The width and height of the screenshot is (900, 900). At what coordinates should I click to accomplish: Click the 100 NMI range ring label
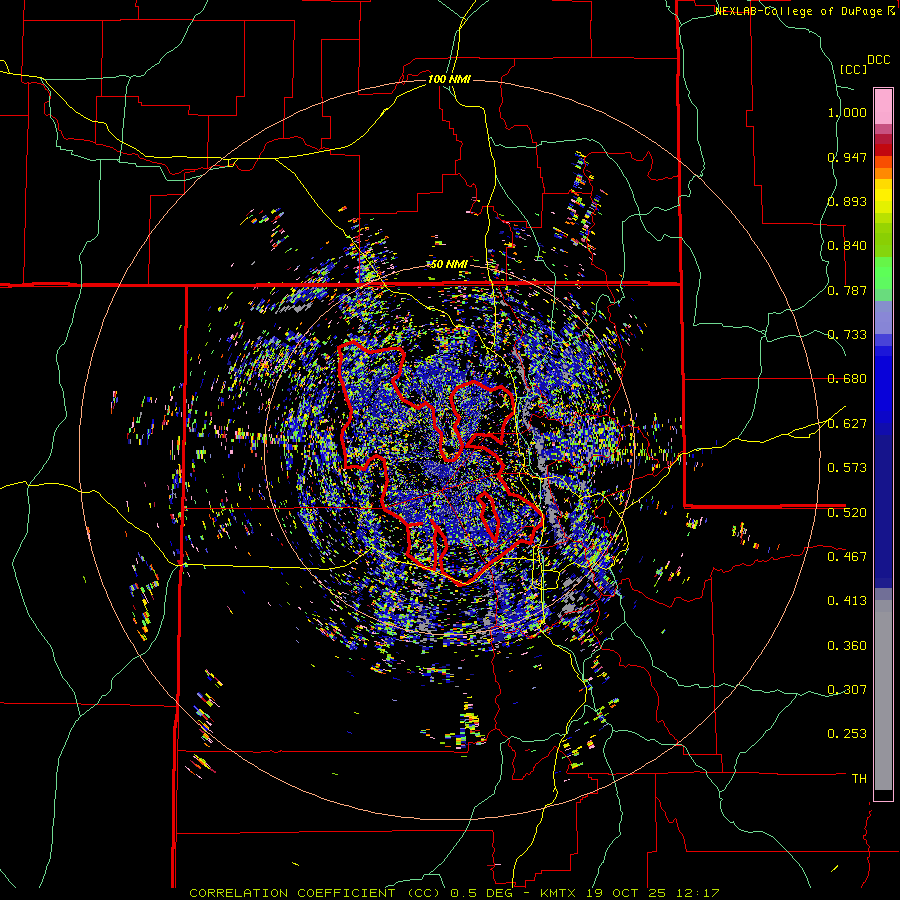tap(449, 79)
